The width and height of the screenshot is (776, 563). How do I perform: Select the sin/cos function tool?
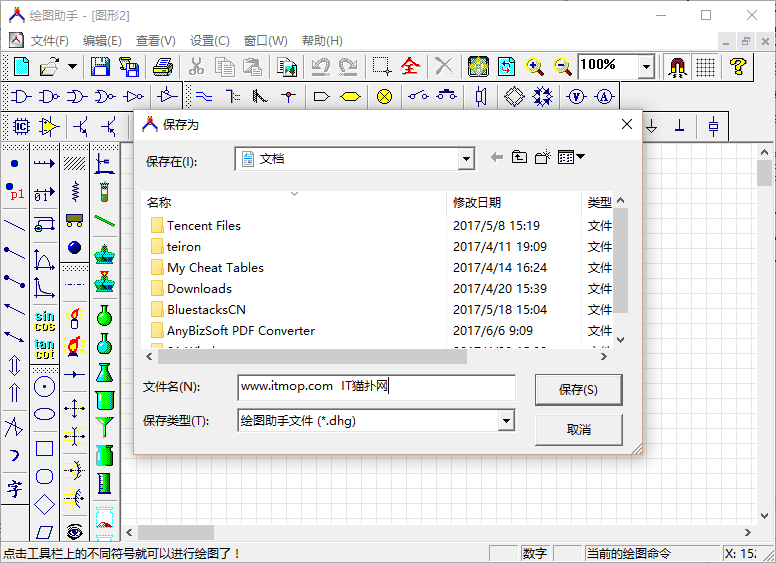[45, 321]
